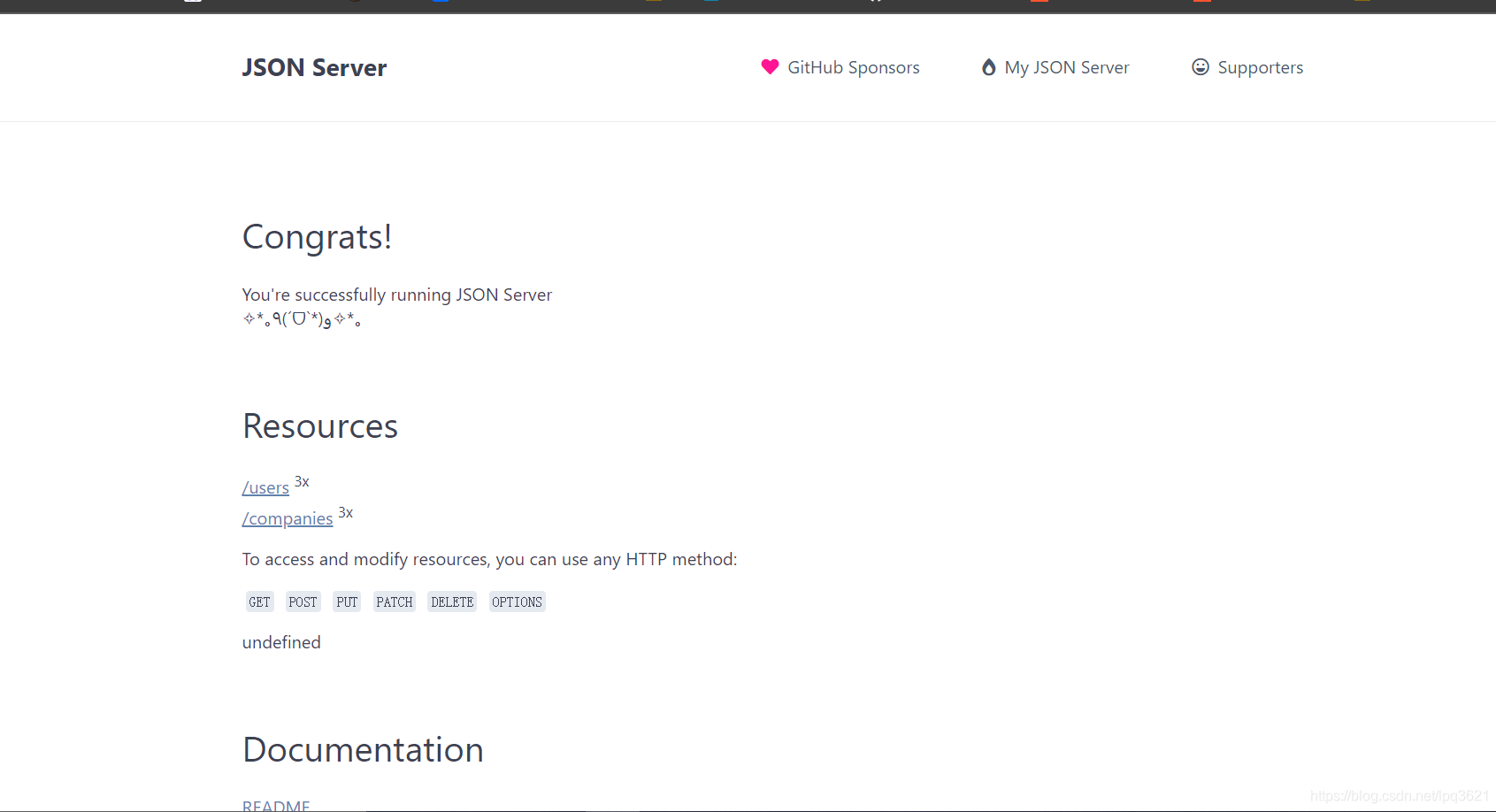Click the heart icon beside GitHub Sponsors
The image size is (1496, 812).
tap(769, 67)
